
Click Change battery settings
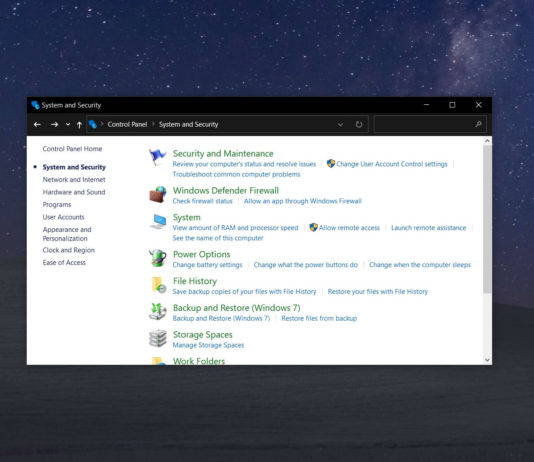coord(207,265)
